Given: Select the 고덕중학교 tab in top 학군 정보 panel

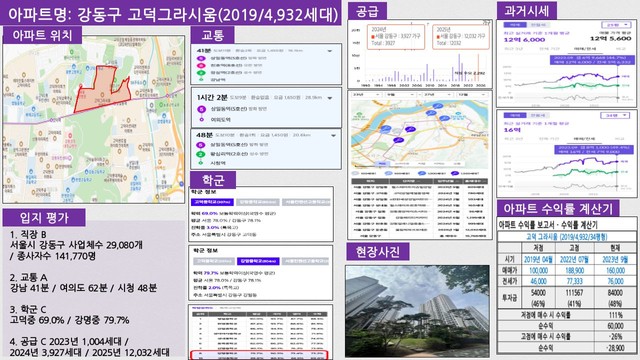Looking at the screenshot, I should tap(212, 202).
